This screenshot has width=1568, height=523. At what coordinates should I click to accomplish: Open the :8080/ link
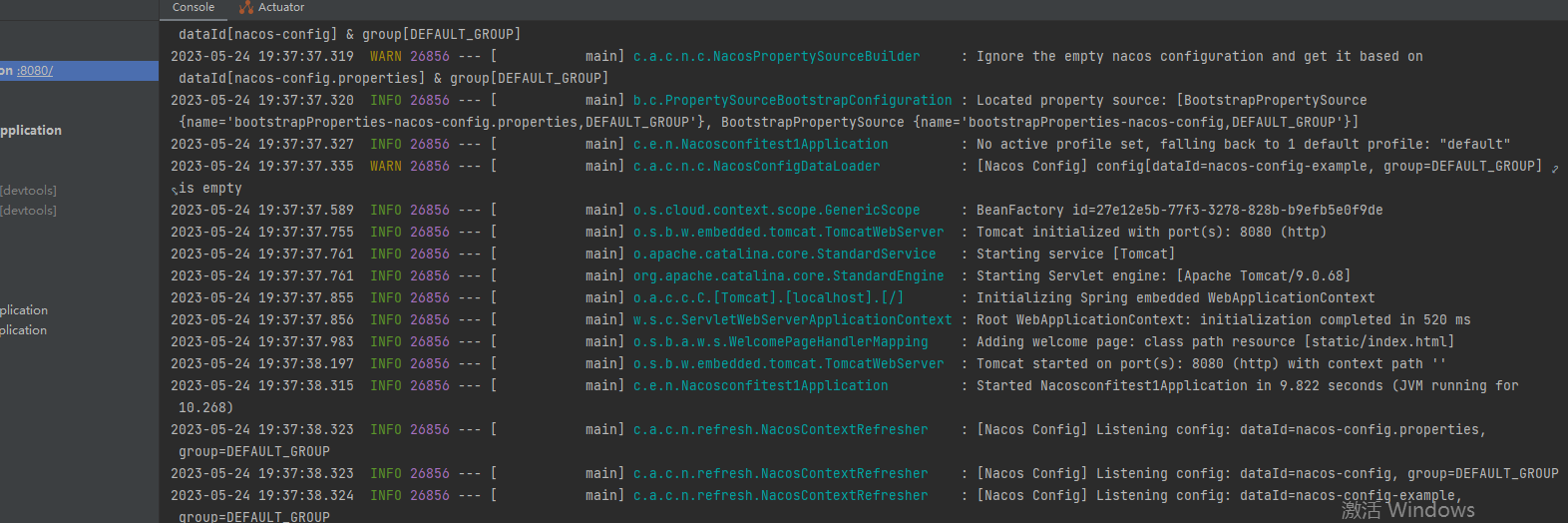(x=35, y=71)
